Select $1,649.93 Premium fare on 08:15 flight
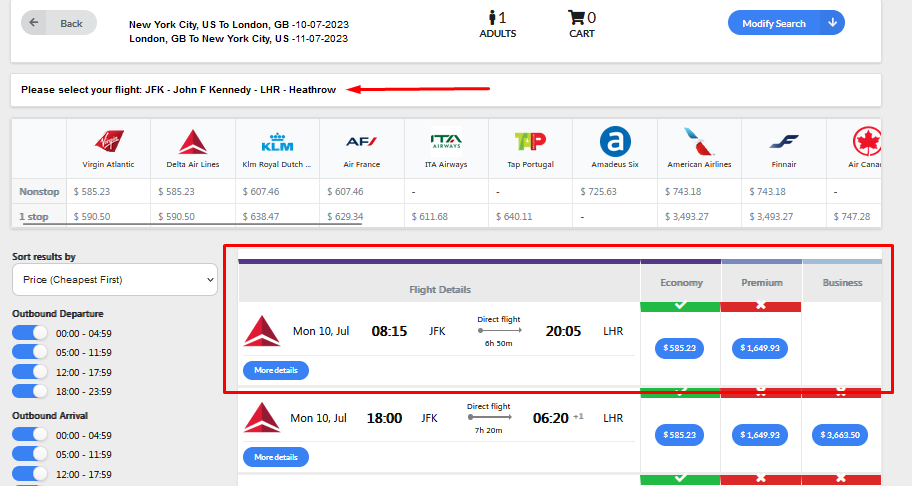 tap(760, 348)
